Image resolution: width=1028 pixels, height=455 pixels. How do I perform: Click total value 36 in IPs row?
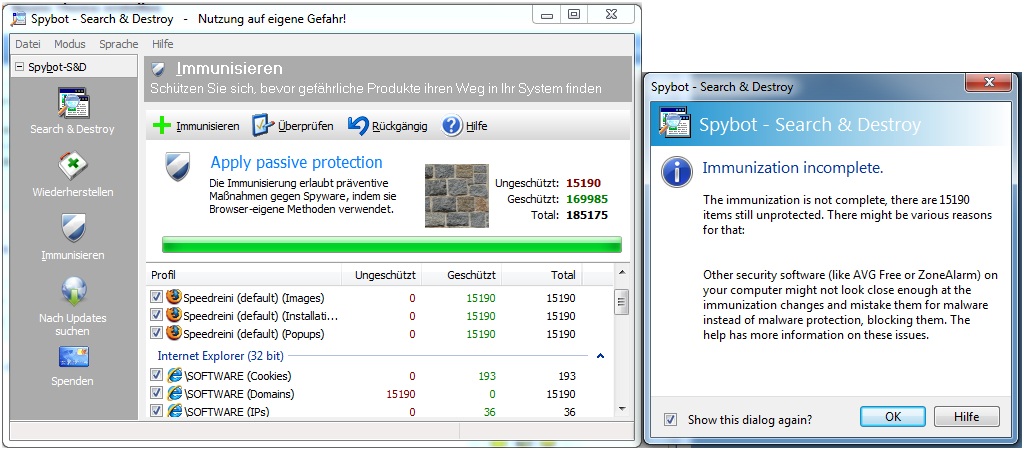[x=569, y=412]
